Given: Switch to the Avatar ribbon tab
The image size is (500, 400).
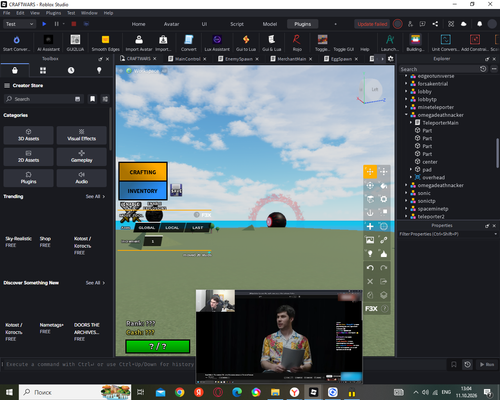Looking at the screenshot, I should point(171,24).
